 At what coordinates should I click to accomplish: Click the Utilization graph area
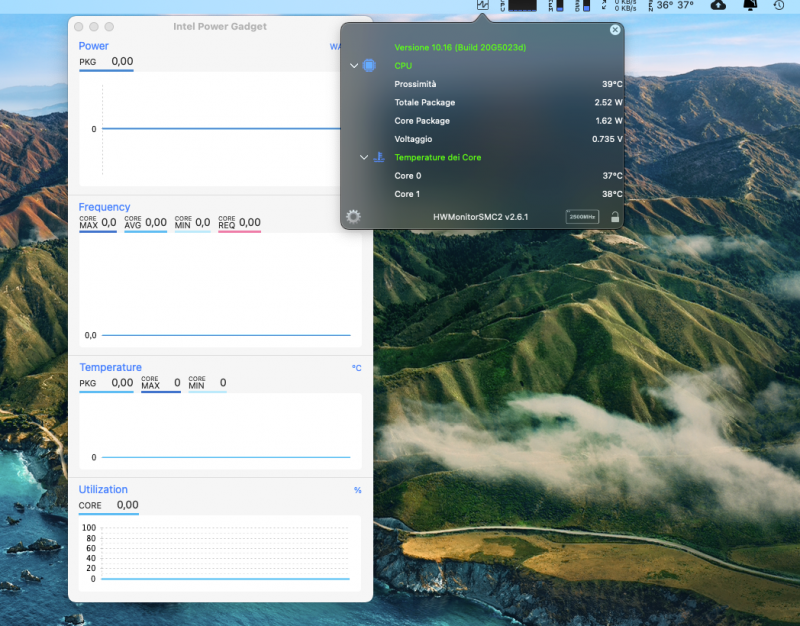[226, 553]
